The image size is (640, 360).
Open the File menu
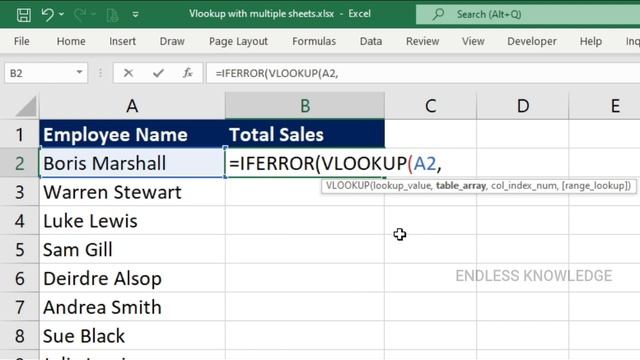[x=22, y=41]
